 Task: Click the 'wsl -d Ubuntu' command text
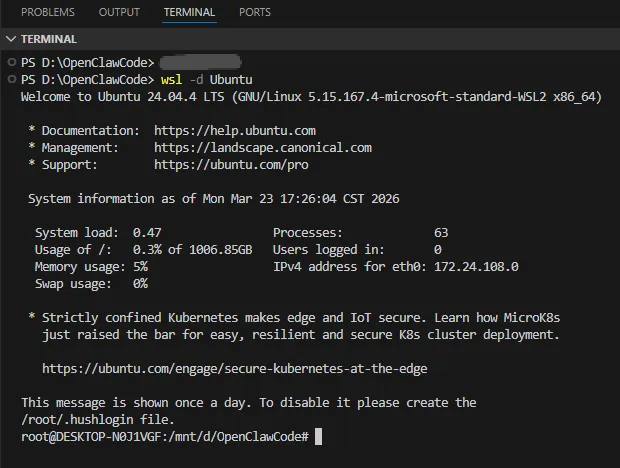click(206, 79)
